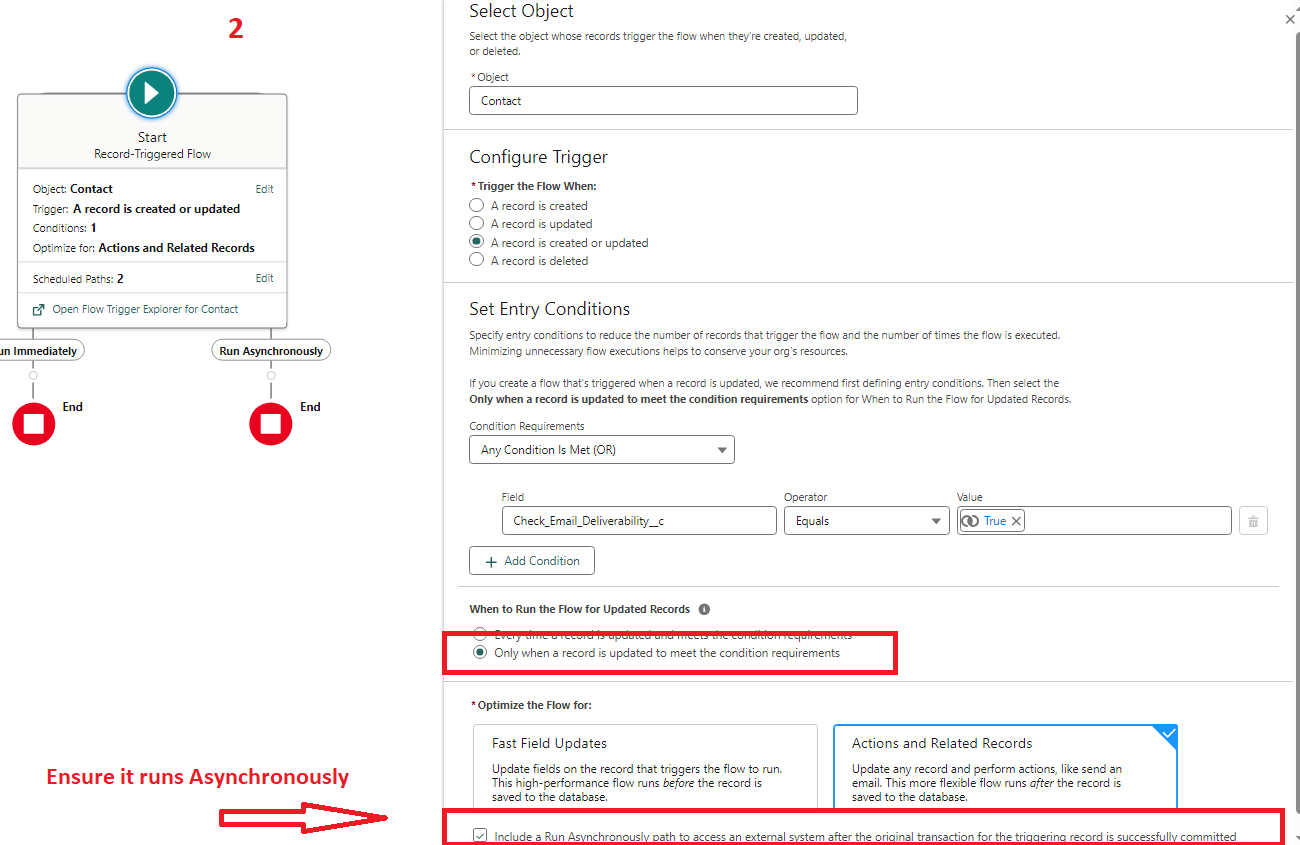The height and width of the screenshot is (845, 1300).
Task: Select 'A record is created' radio option
Action: pos(477,206)
